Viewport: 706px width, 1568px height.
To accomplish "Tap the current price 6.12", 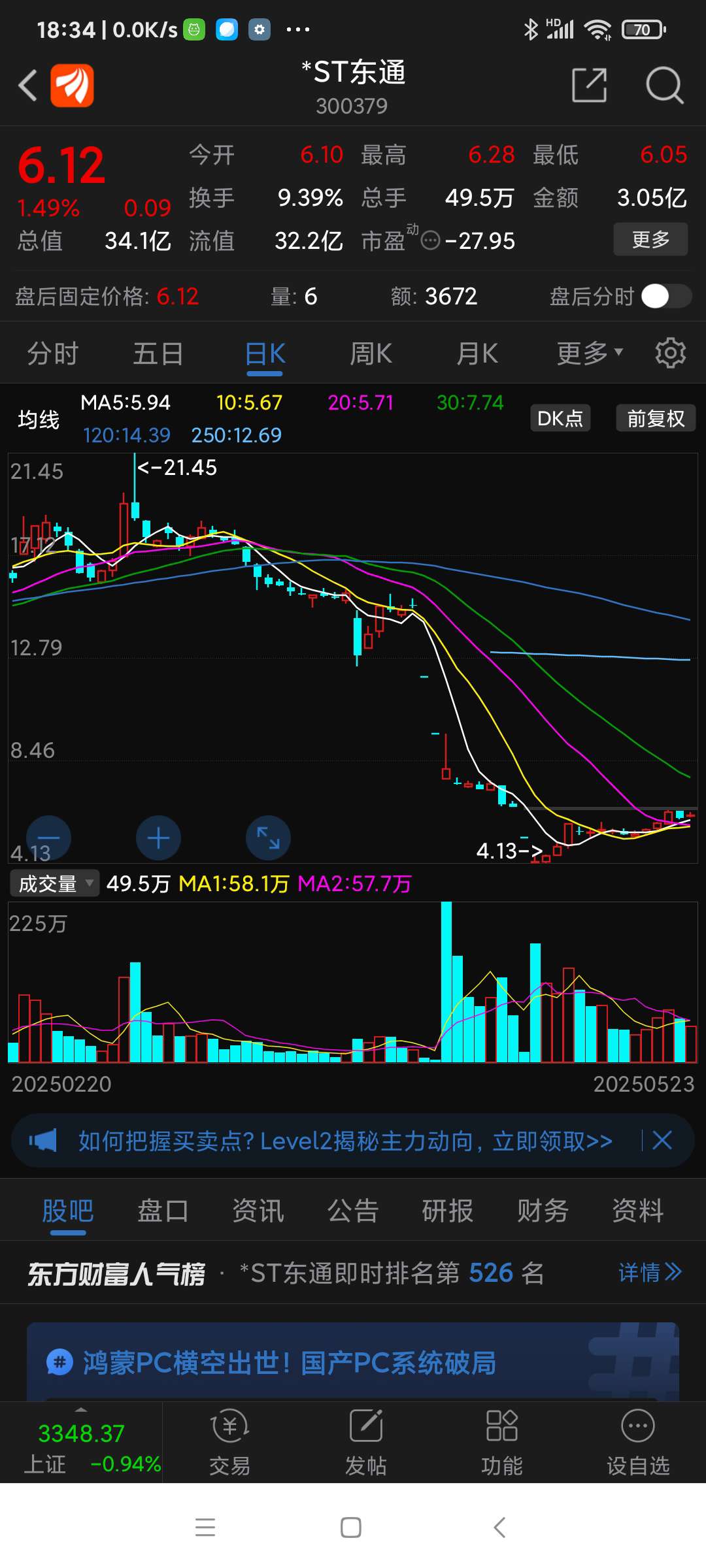I will (61, 165).
